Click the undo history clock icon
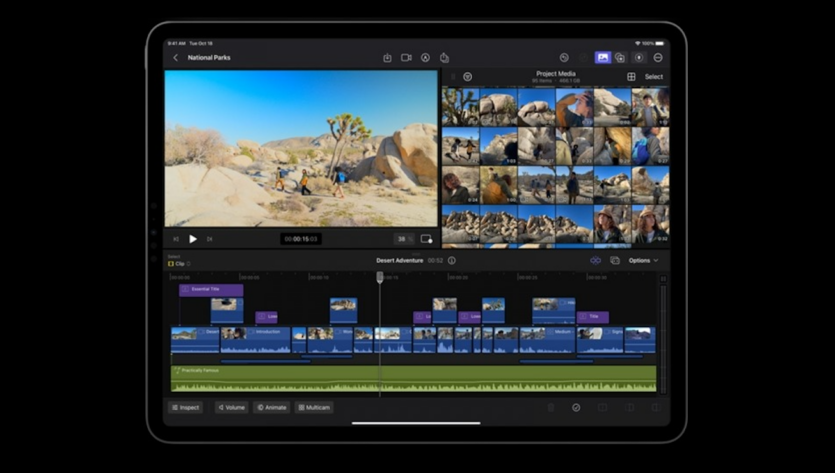The image size is (835, 473). click(564, 58)
